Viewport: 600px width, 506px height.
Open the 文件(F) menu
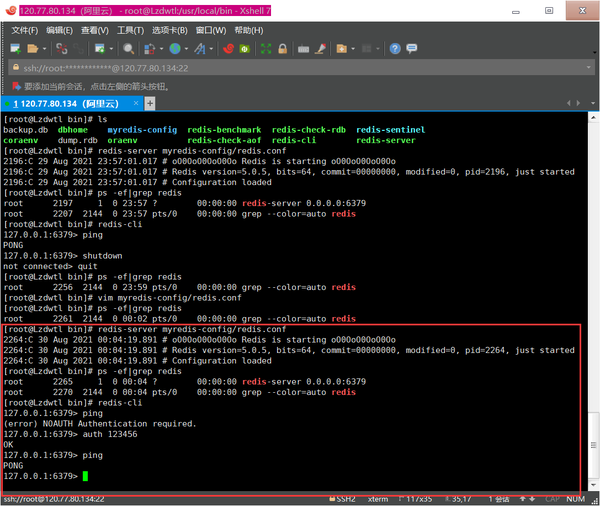(25, 30)
